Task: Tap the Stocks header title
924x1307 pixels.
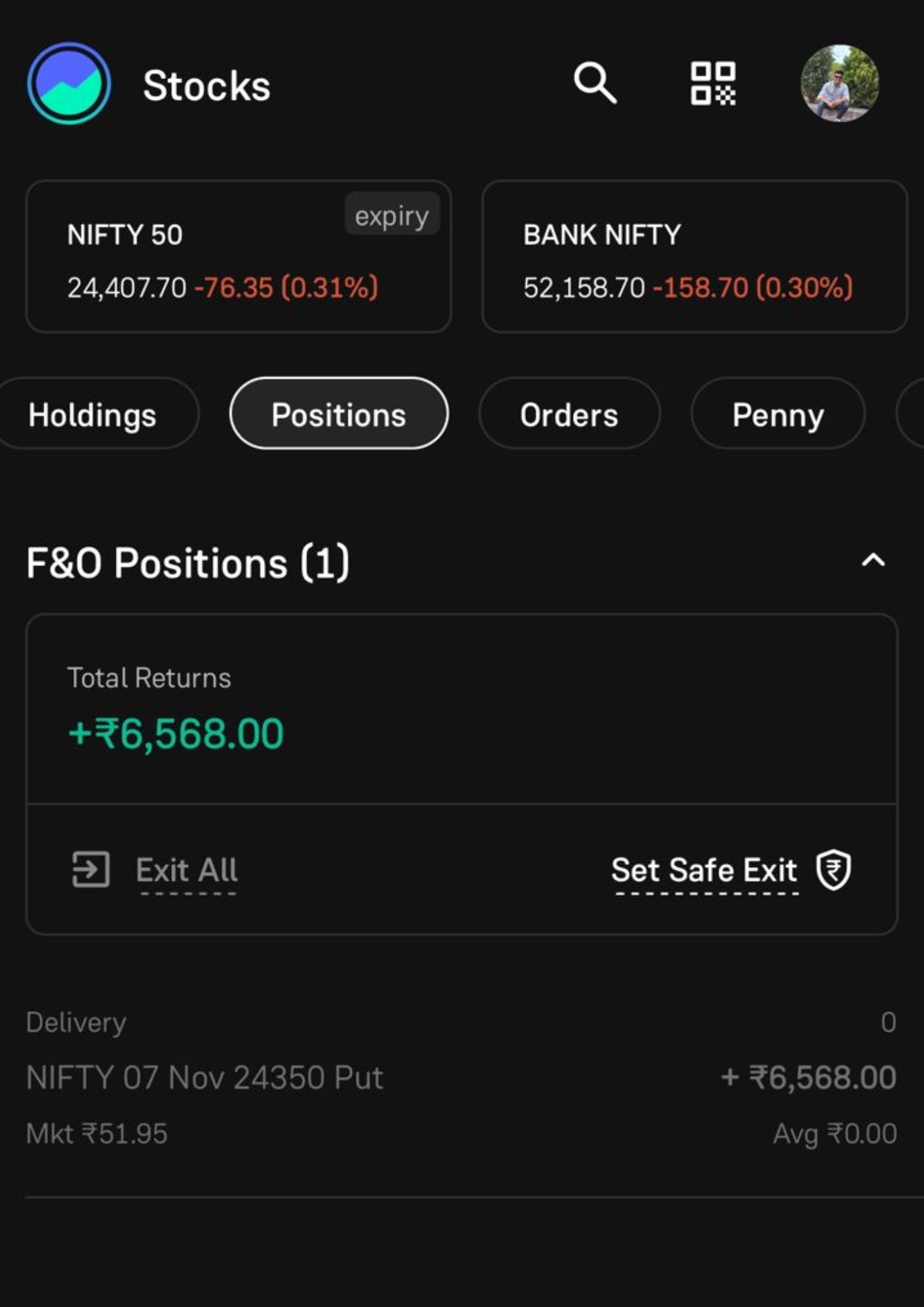Action: [x=206, y=86]
